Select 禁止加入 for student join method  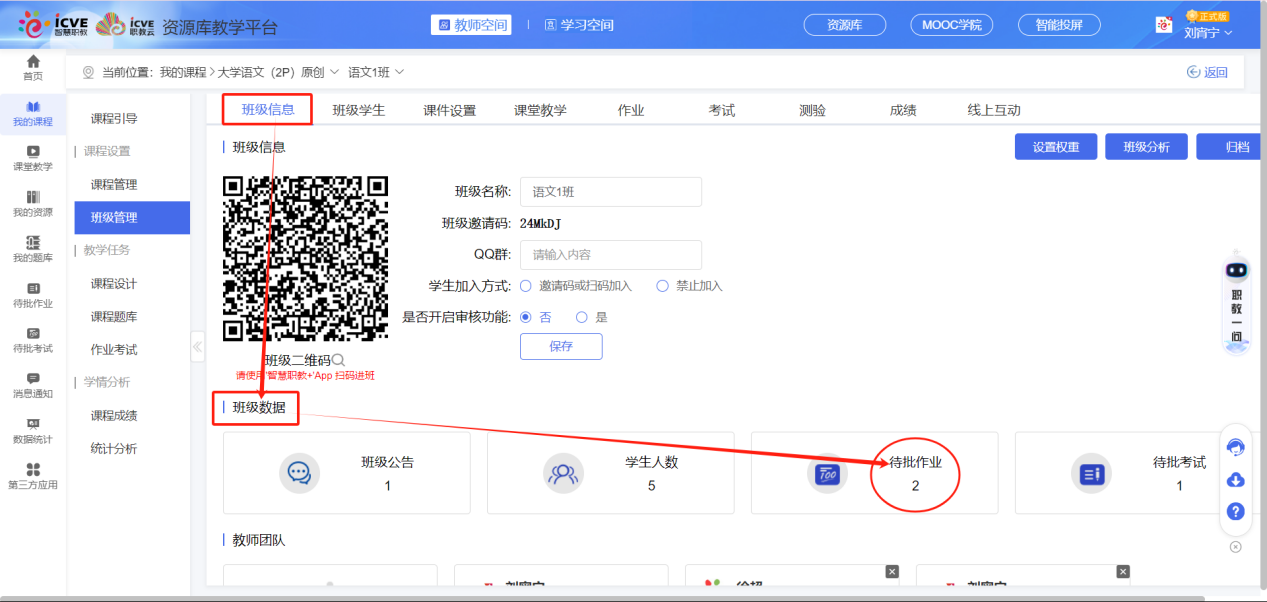click(x=661, y=285)
